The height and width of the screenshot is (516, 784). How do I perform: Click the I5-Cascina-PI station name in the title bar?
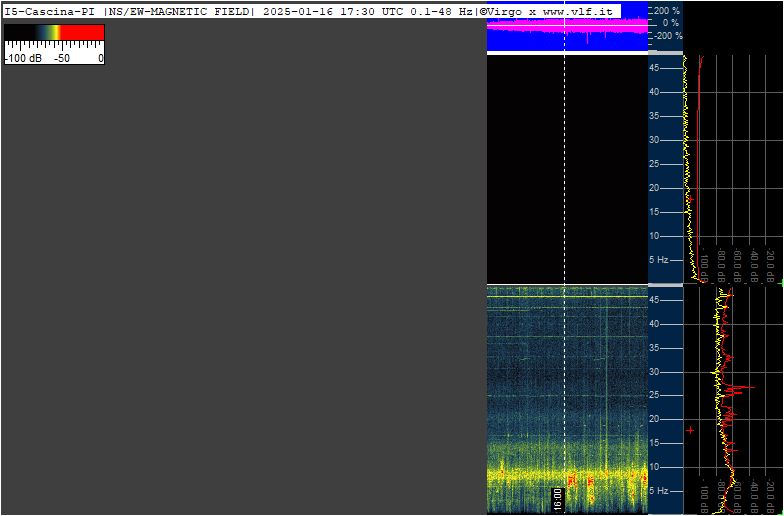point(50,12)
